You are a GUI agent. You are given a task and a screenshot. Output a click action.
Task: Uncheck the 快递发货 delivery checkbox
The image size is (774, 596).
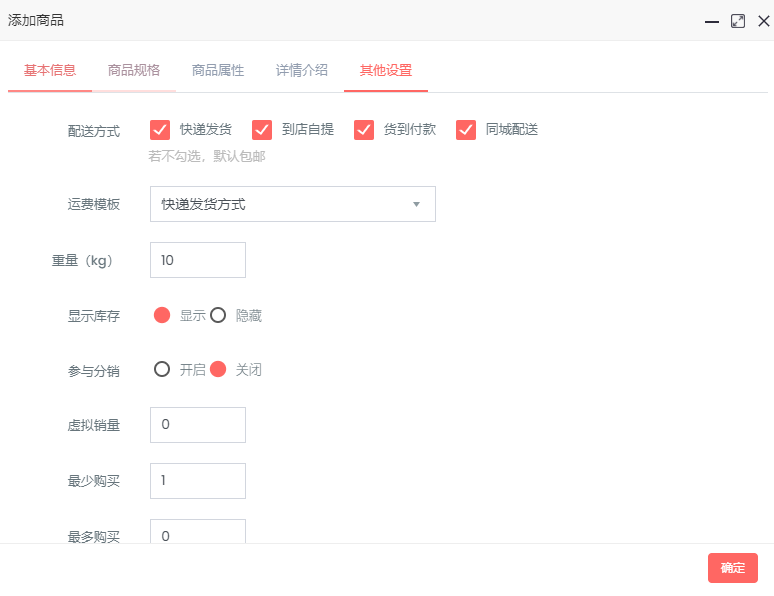pos(159,130)
